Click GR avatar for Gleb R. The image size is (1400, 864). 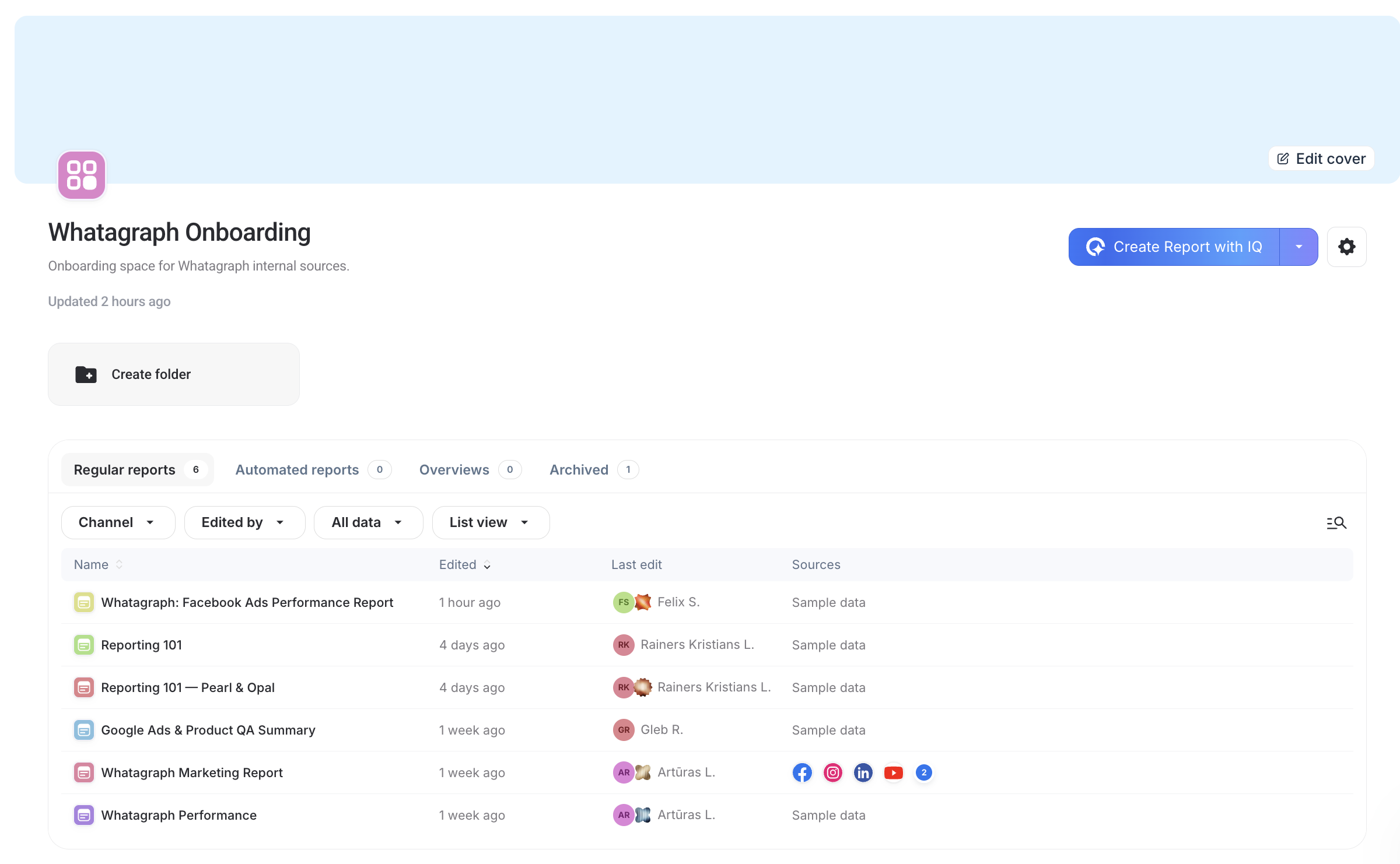624,730
